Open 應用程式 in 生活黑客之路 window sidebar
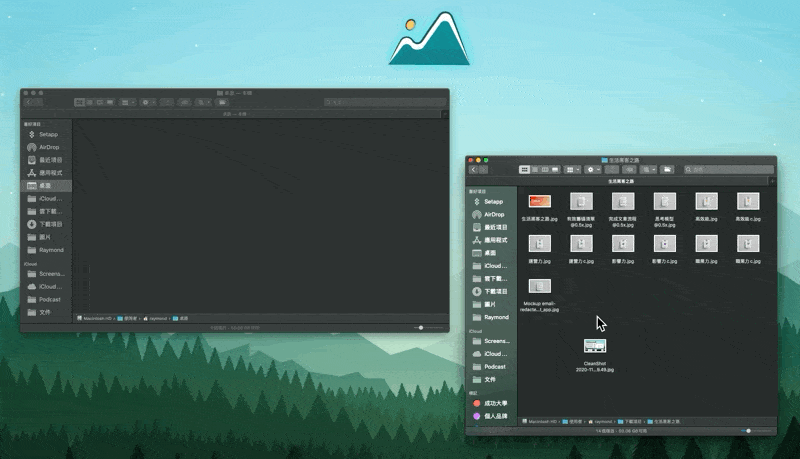 tap(491, 240)
